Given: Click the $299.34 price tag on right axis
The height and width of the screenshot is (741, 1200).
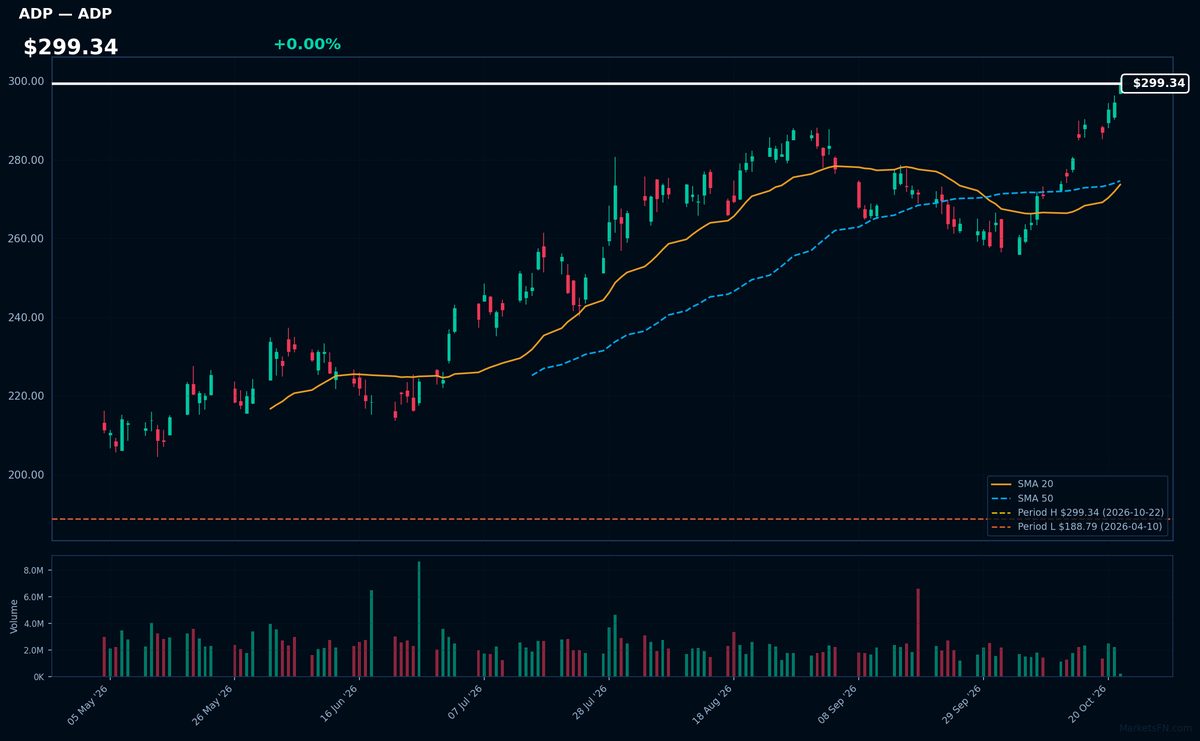Looking at the screenshot, I should pyautogui.click(x=1156, y=84).
